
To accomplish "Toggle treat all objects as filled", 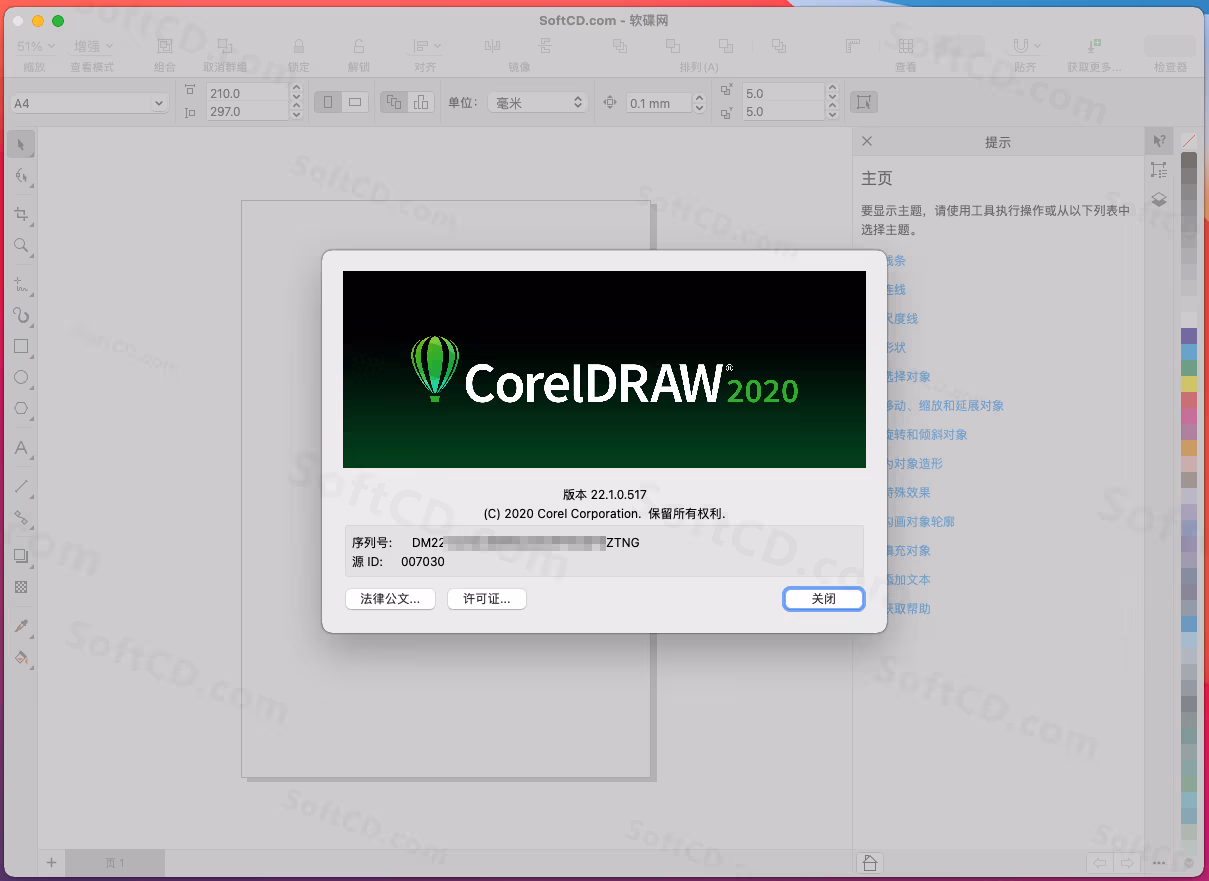I will (x=863, y=102).
